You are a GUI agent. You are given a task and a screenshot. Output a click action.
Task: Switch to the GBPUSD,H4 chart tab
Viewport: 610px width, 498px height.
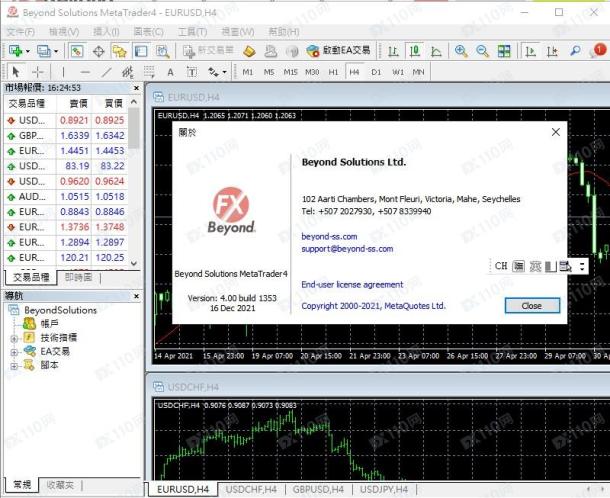[318, 489]
